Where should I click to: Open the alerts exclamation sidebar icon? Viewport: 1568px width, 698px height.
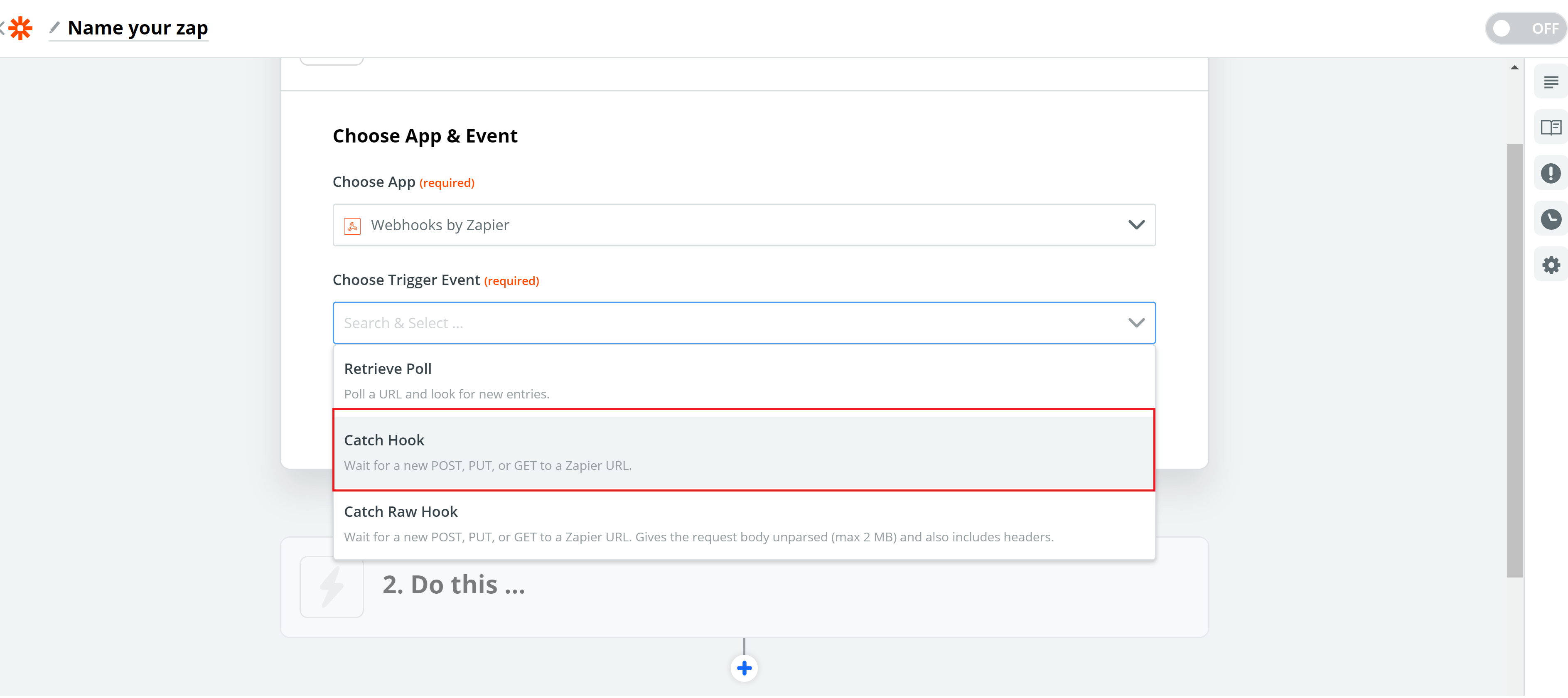tap(1551, 173)
